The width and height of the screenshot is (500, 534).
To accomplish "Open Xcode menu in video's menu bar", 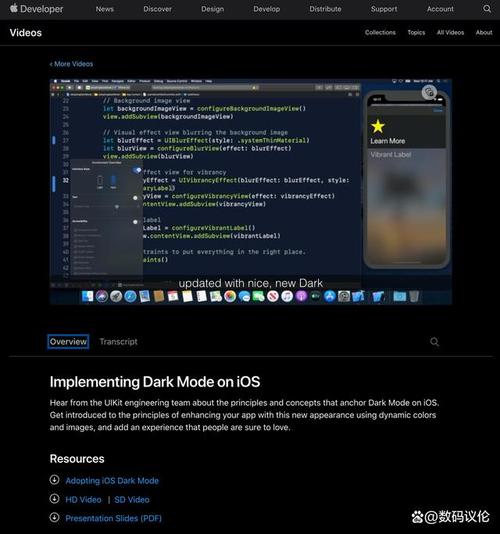I will 66,81.
